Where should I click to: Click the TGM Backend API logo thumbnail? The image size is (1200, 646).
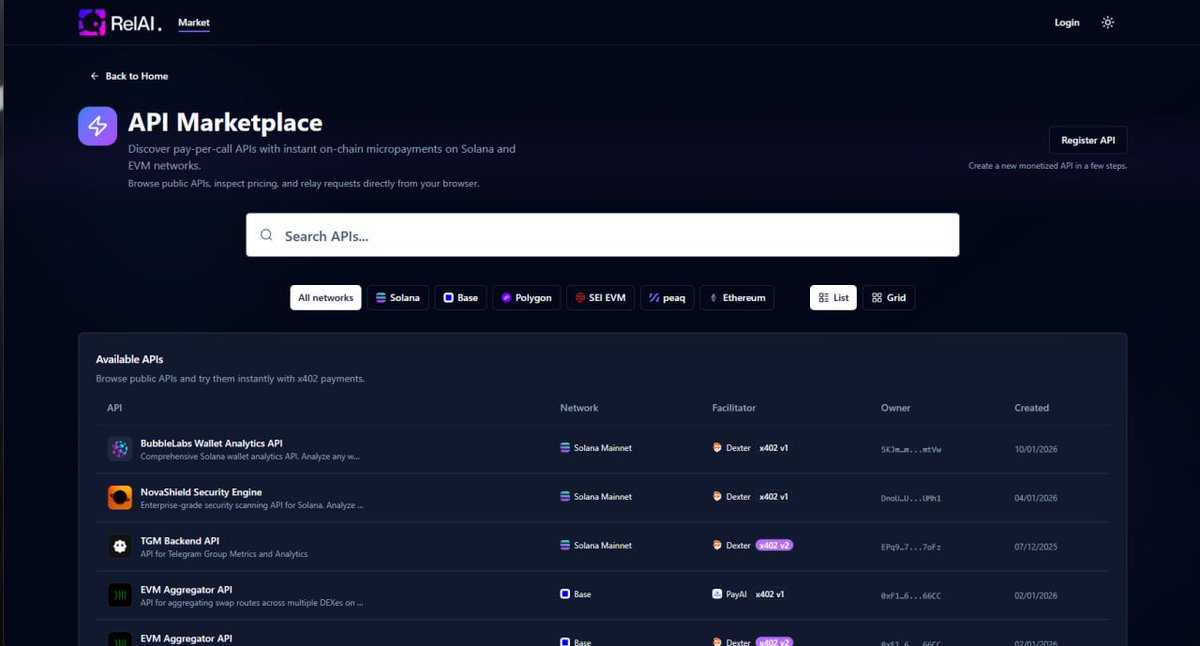(120, 547)
